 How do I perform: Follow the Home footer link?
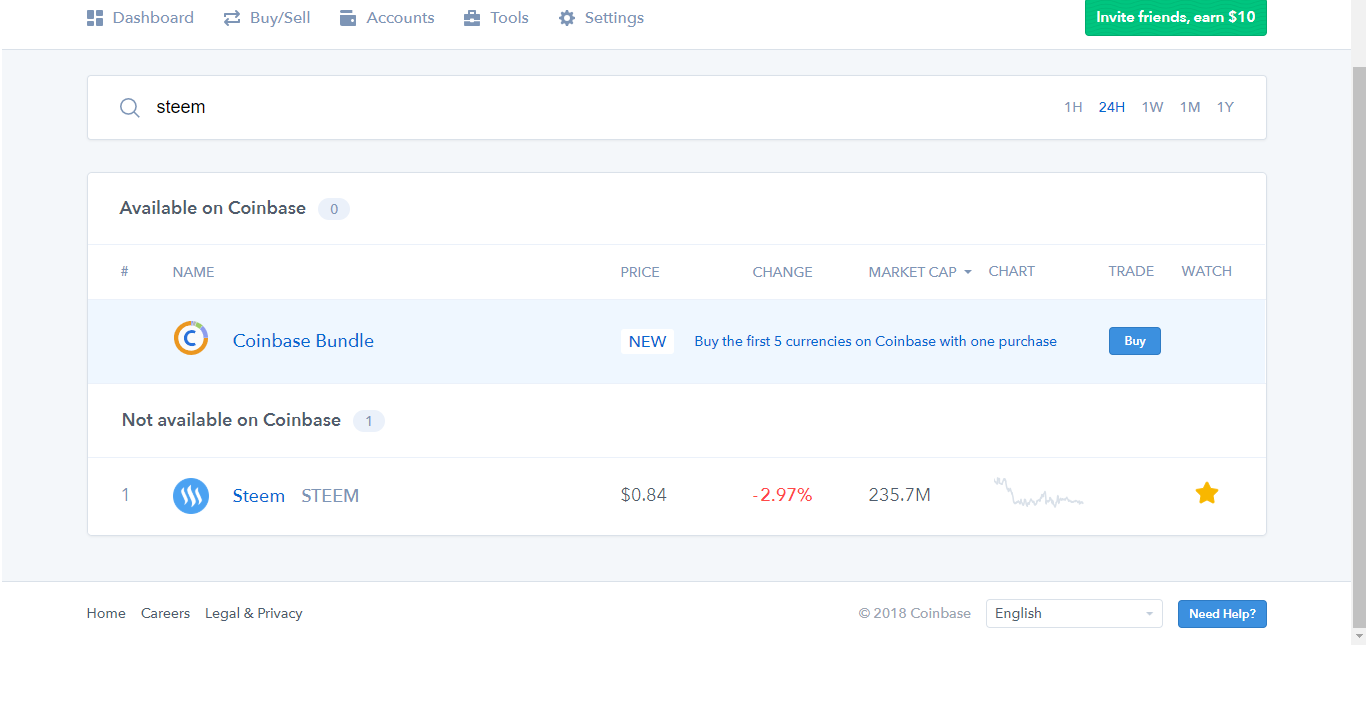point(106,613)
